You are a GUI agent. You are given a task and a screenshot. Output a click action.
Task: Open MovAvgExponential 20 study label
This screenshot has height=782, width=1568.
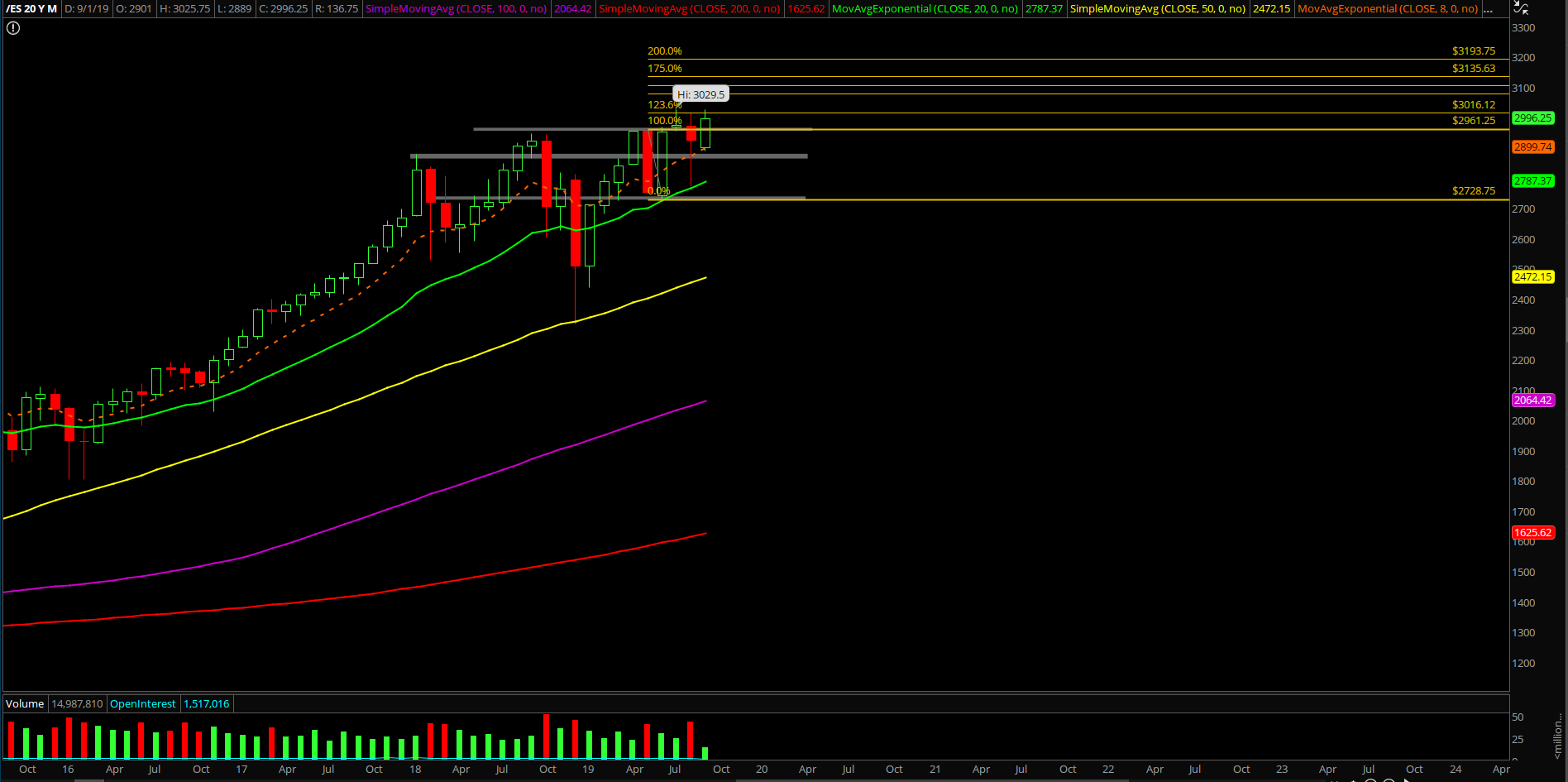(925, 9)
